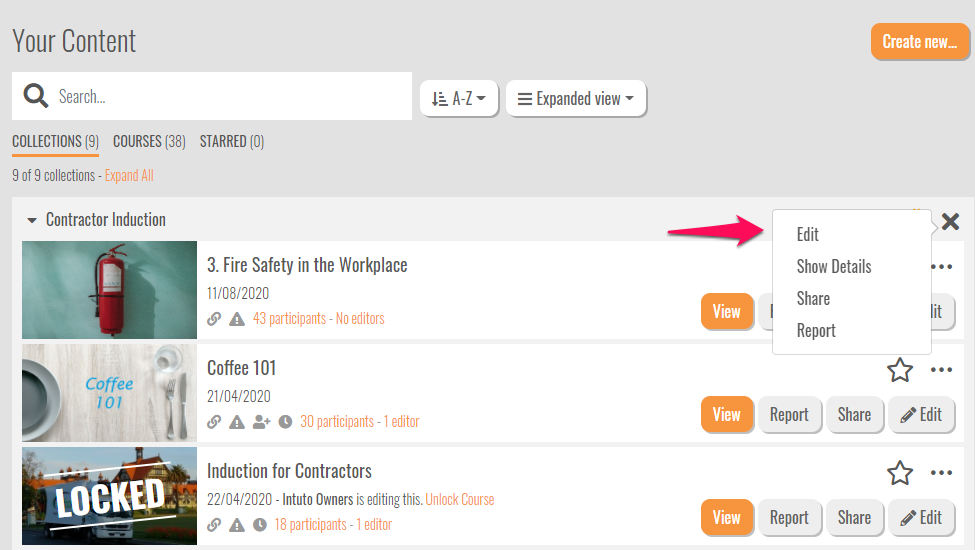The height and width of the screenshot is (550, 975).
Task: Star the Coffee 101 course
Action: tap(900, 371)
